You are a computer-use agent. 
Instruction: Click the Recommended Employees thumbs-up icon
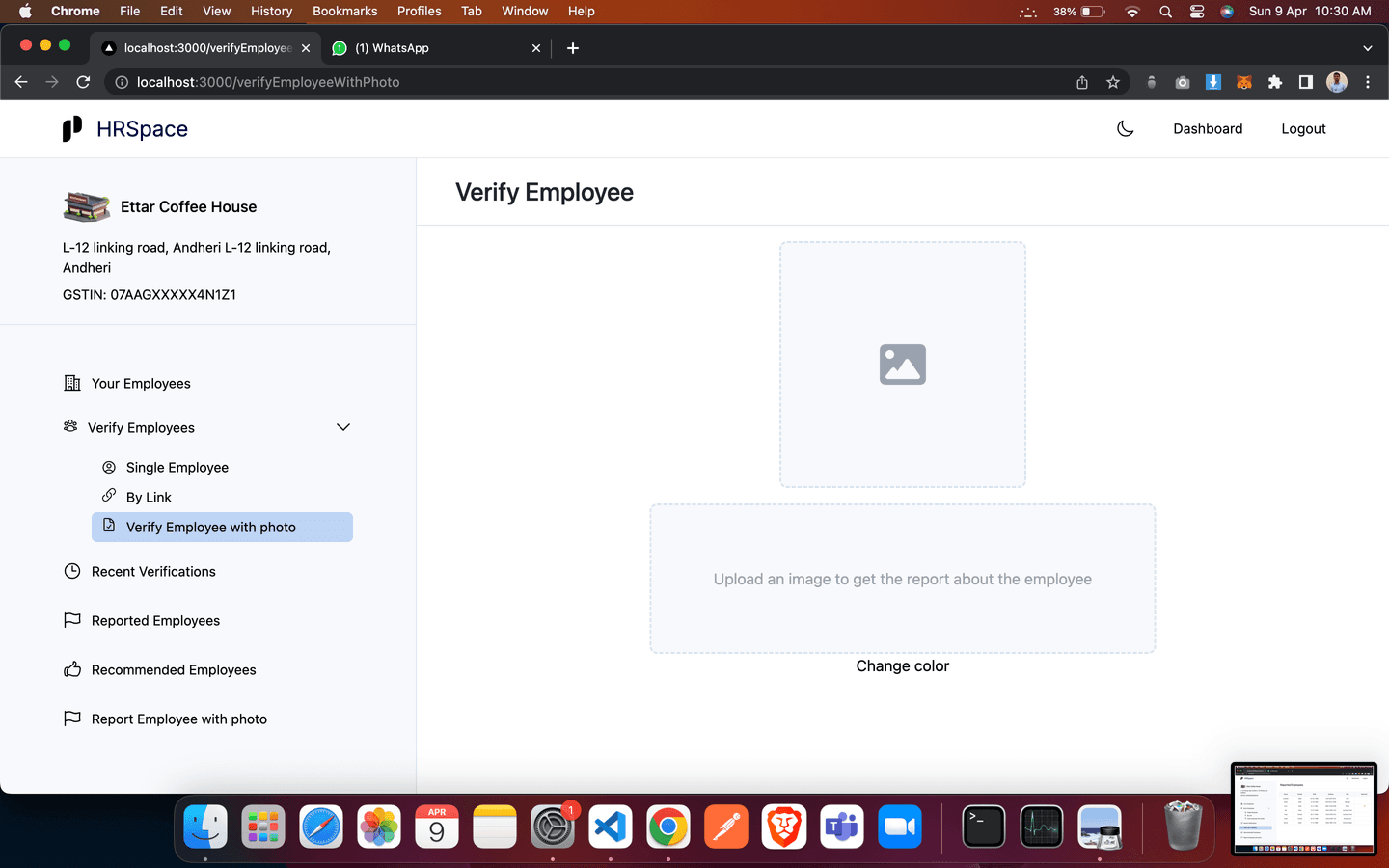pos(72,669)
